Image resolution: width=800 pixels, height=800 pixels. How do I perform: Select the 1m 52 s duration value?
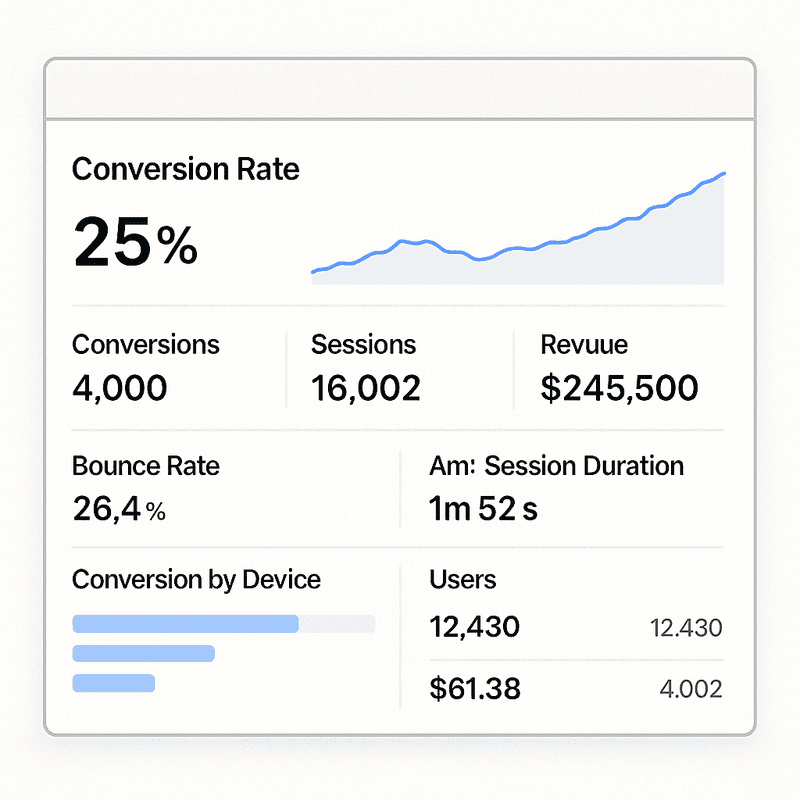point(483,510)
